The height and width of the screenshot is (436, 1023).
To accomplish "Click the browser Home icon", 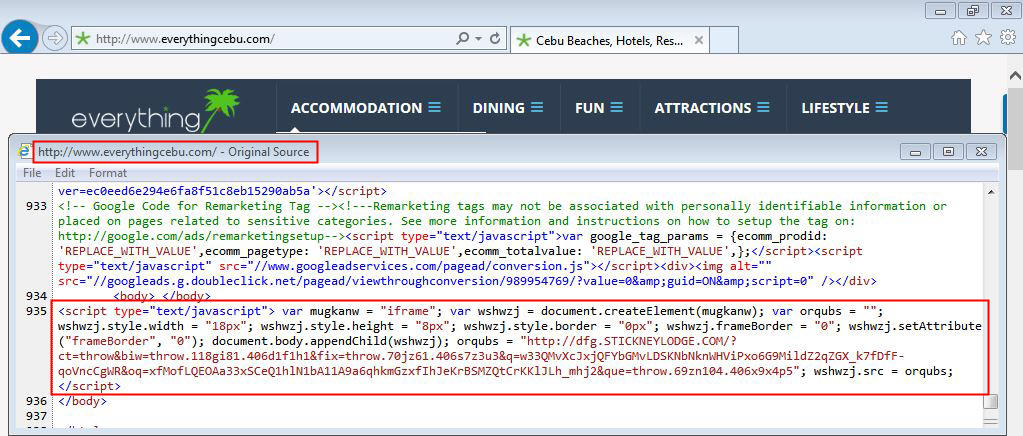I will tap(958, 38).
